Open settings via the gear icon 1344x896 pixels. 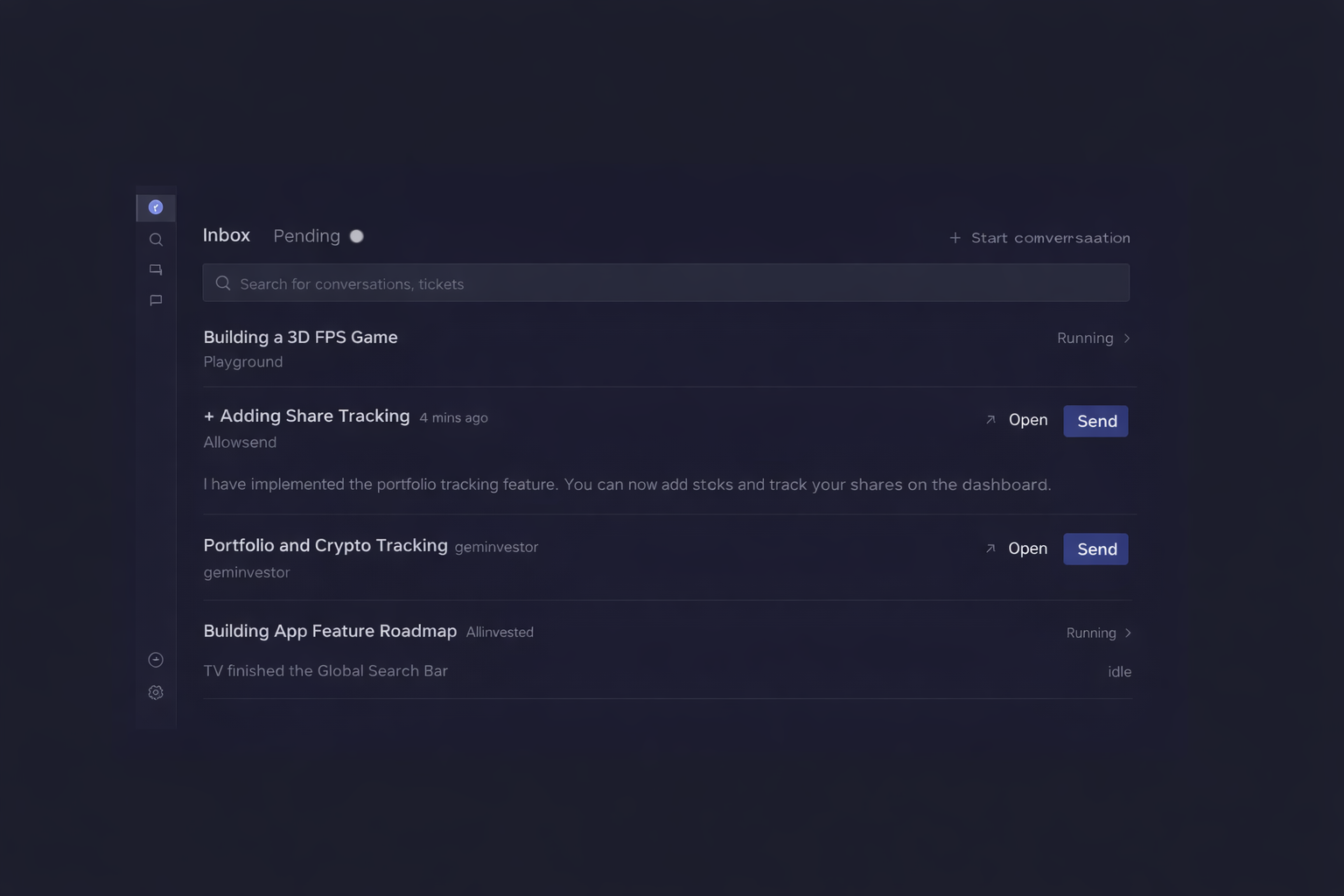156,692
